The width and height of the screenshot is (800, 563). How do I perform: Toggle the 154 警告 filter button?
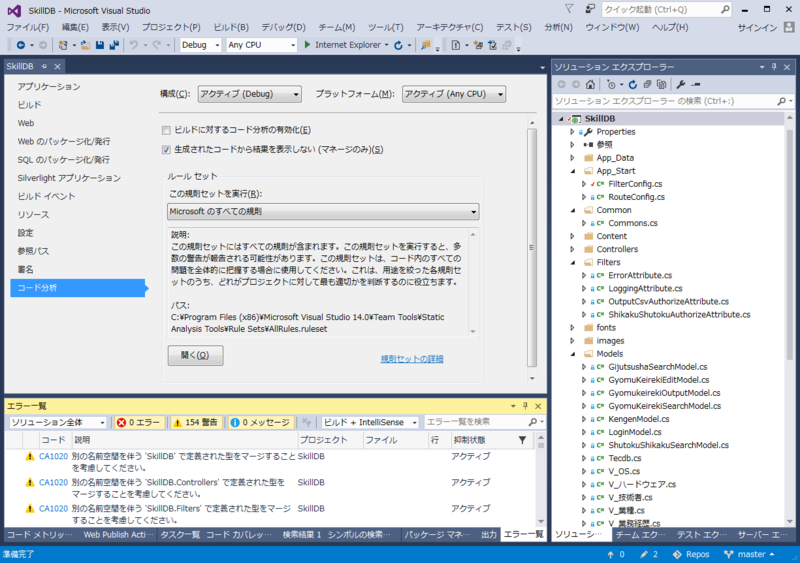pyautogui.click(x=196, y=423)
